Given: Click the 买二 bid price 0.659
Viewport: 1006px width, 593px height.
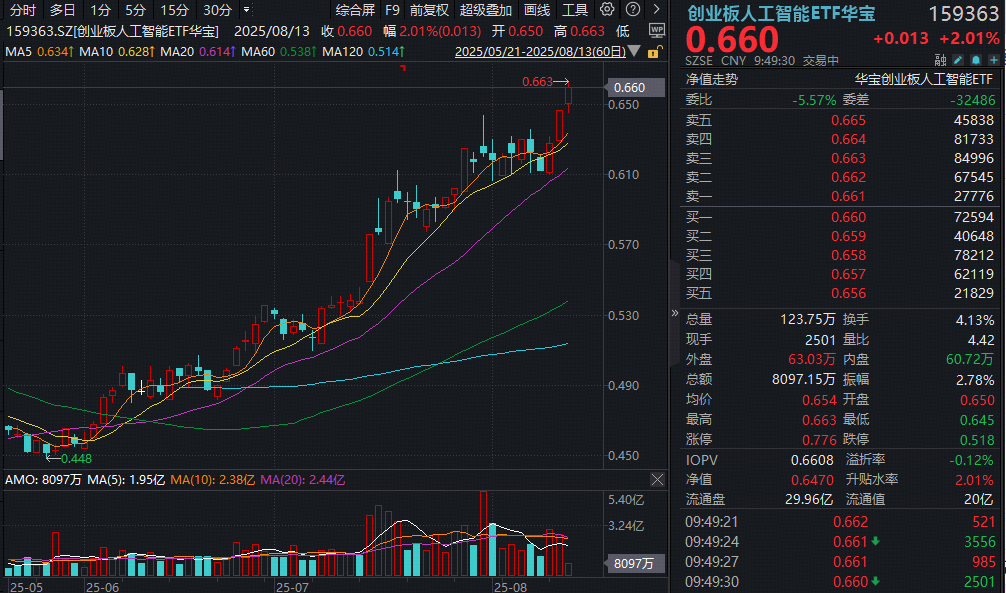Looking at the screenshot, I should click(848, 236).
